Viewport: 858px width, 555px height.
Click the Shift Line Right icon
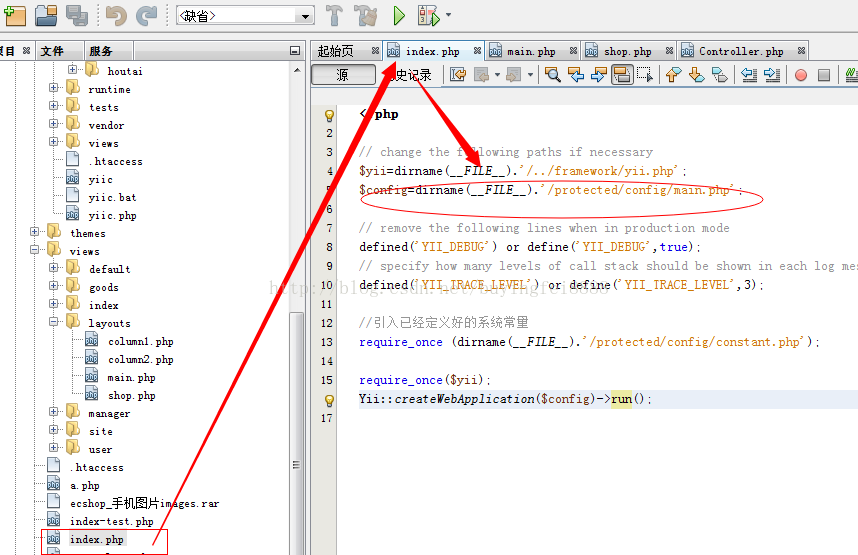pyautogui.click(x=772, y=75)
